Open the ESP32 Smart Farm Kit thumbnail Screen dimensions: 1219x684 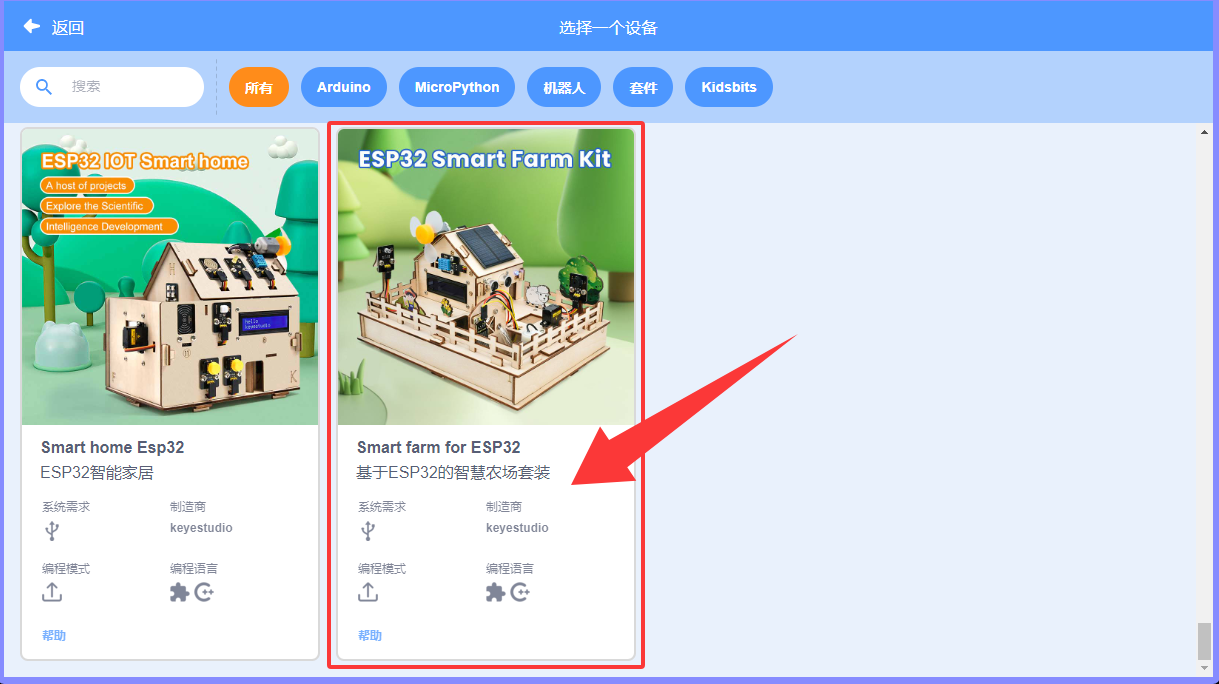486,277
